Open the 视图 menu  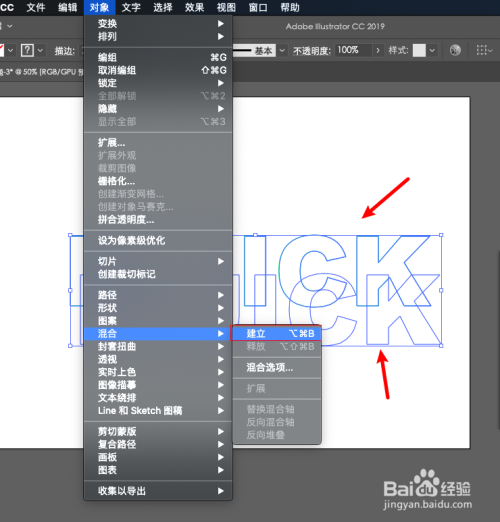click(226, 7)
